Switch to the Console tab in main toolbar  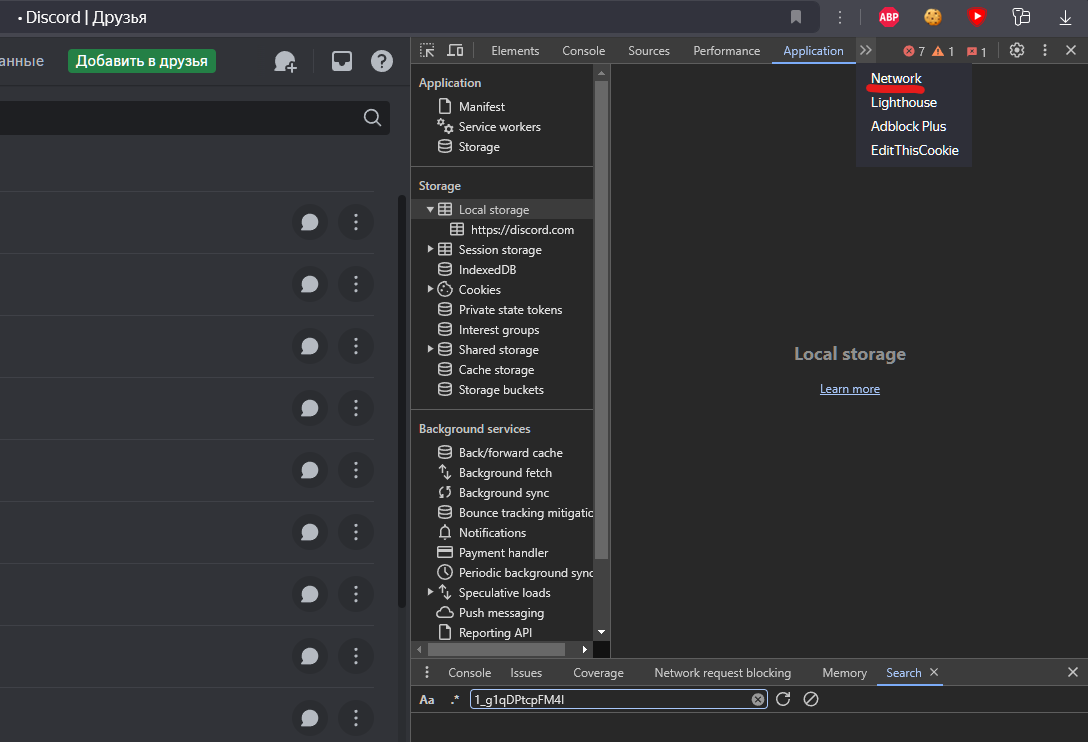(x=584, y=51)
